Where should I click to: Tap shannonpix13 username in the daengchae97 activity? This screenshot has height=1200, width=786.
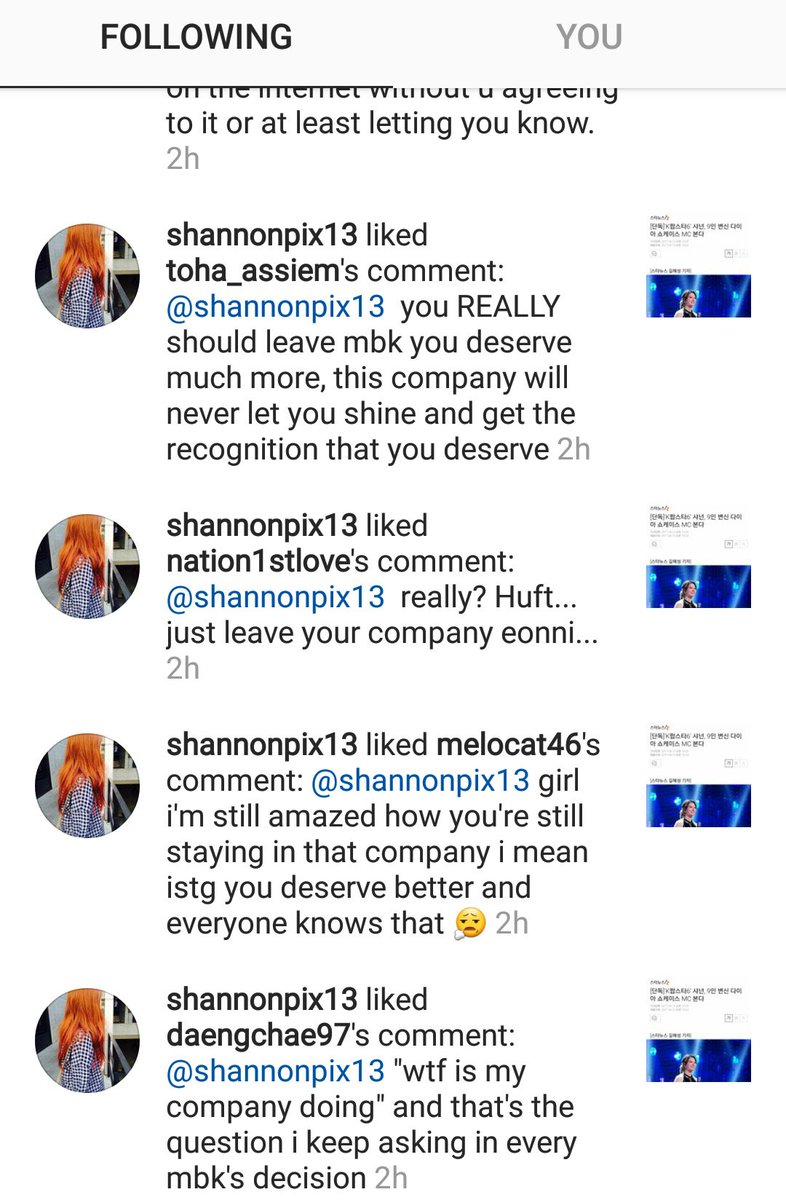[x=261, y=999]
